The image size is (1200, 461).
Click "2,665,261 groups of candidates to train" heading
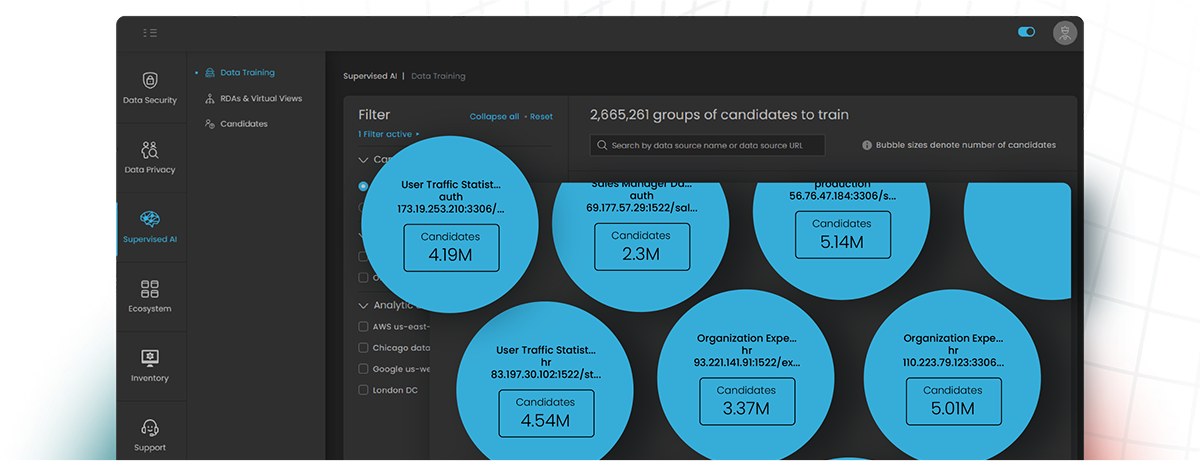click(x=719, y=115)
